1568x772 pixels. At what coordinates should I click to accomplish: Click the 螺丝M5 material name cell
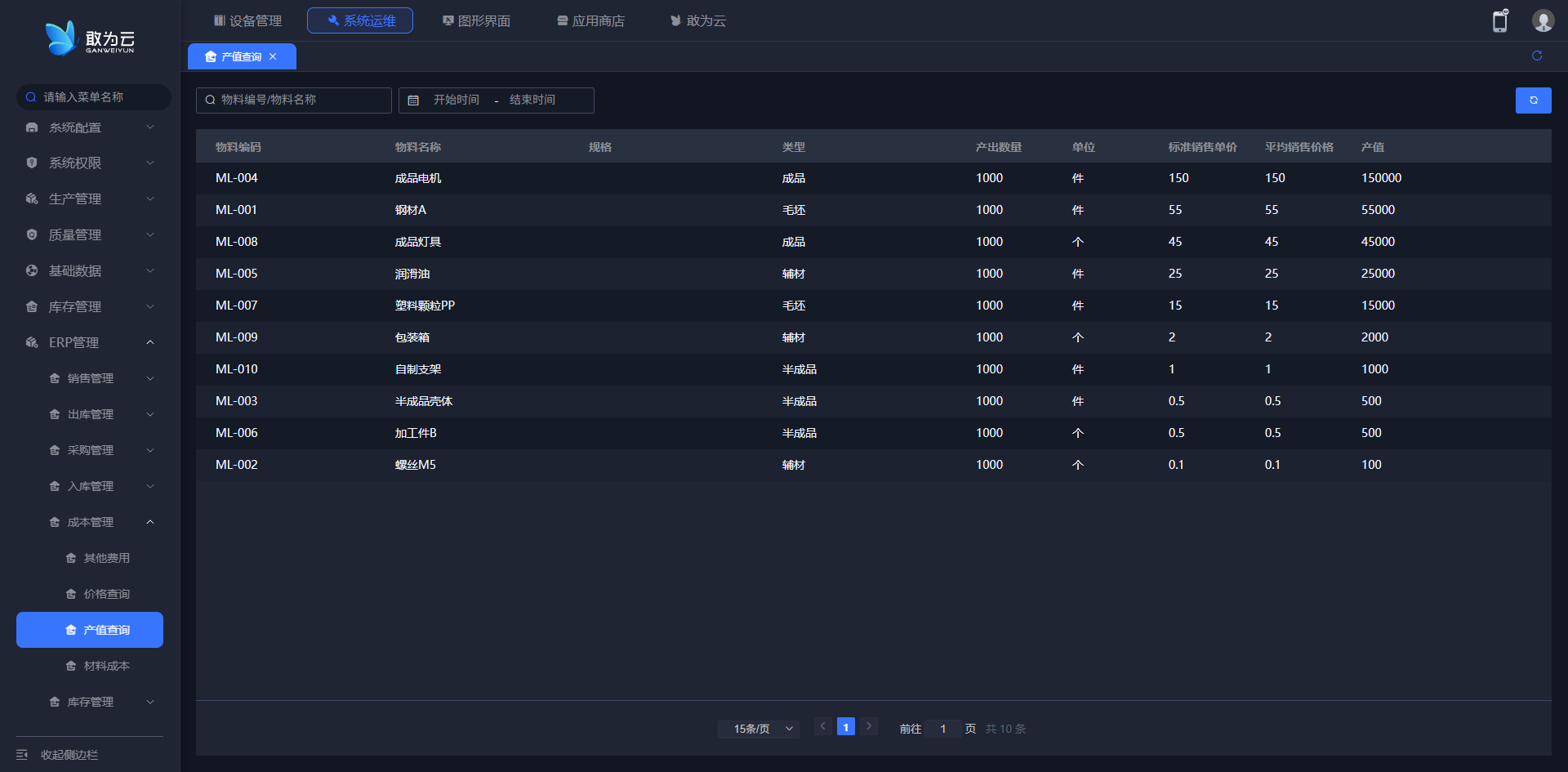point(416,465)
